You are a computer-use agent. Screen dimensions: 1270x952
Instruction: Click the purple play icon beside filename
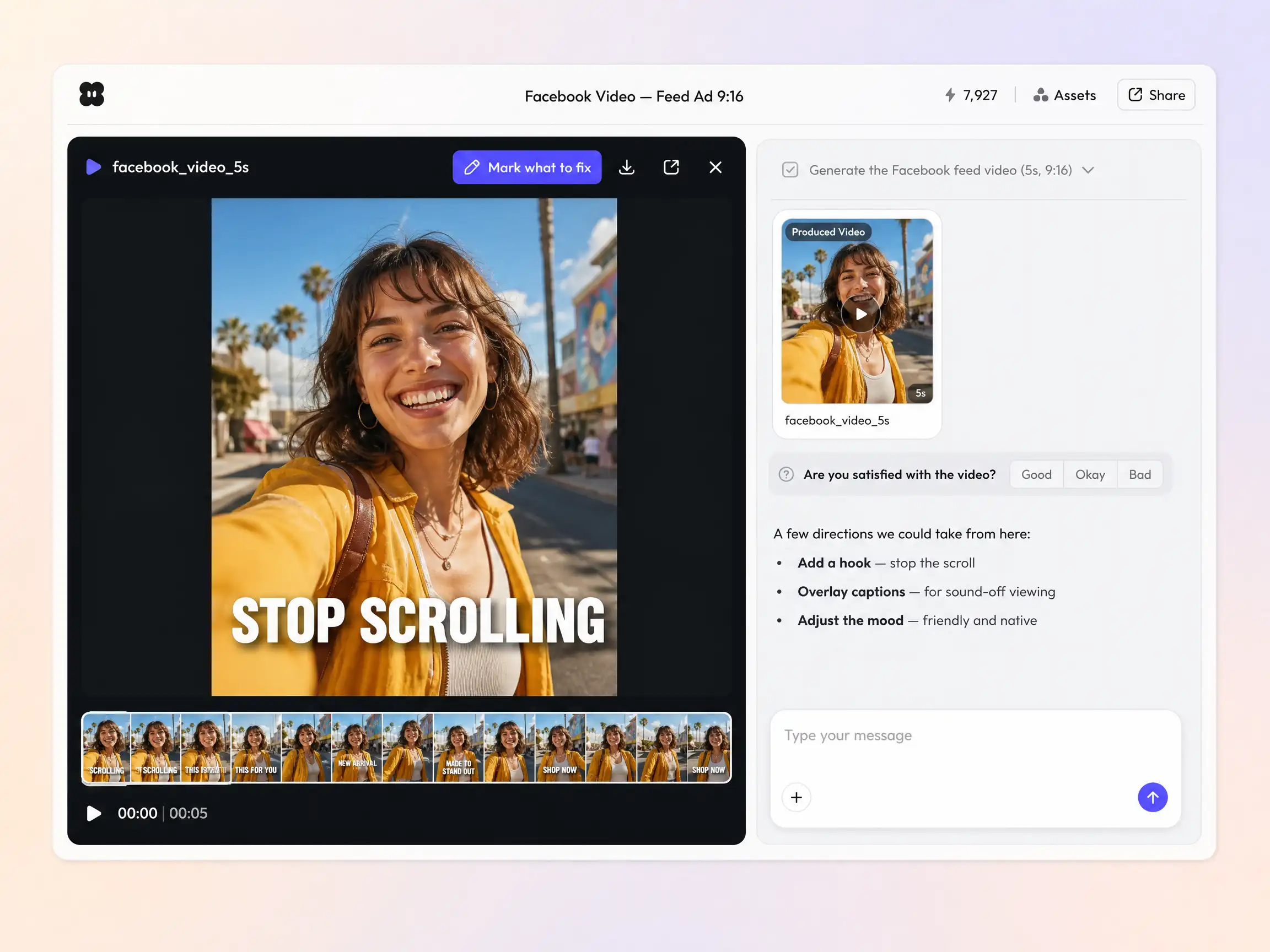pyautogui.click(x=93, y=167)
